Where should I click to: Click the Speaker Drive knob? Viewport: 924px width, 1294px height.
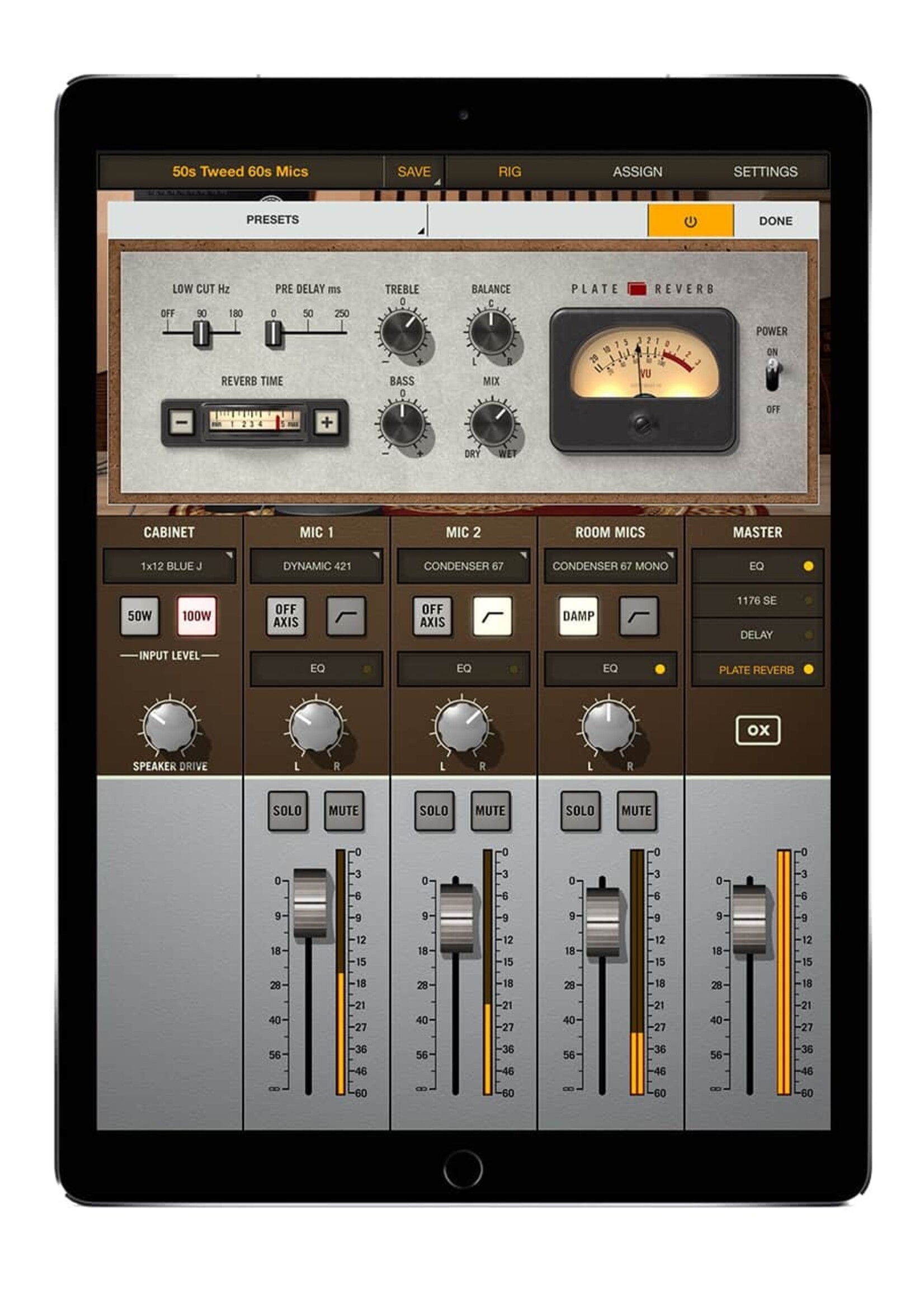[169, 727]
